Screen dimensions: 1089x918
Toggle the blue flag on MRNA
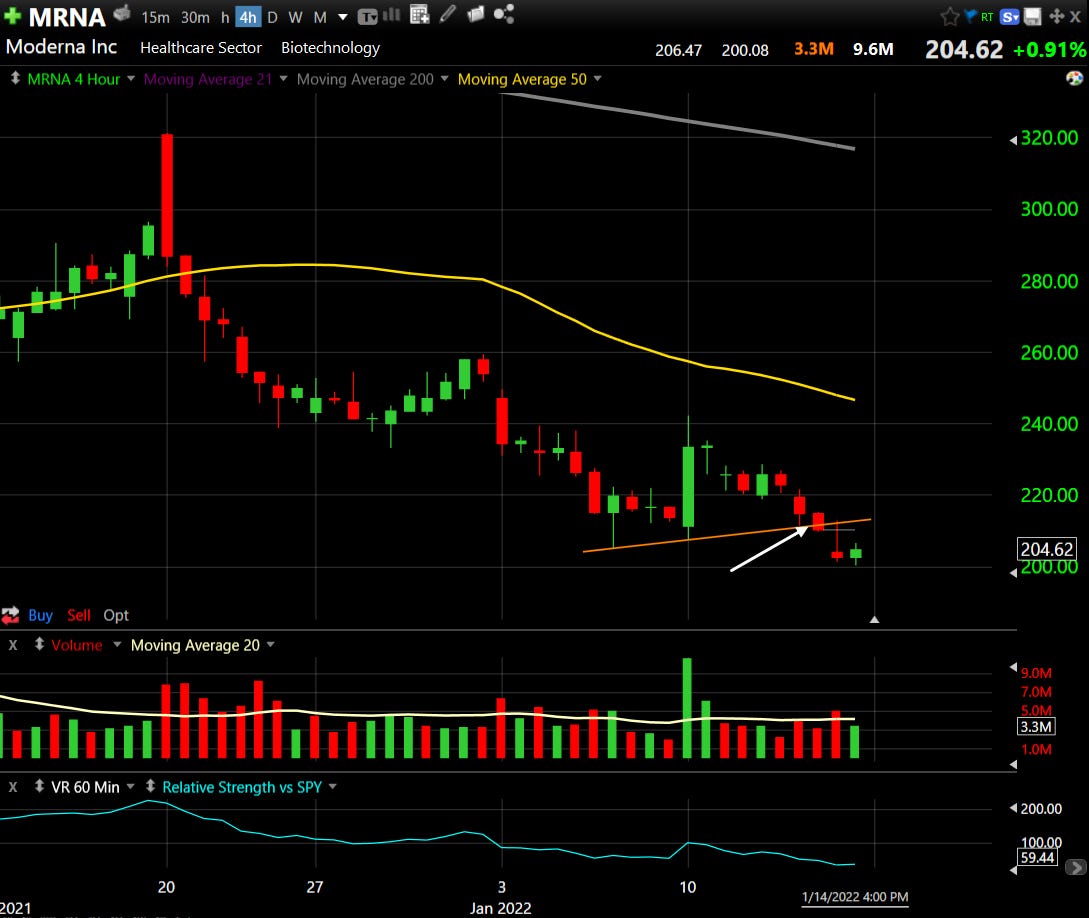coord(970,15)
